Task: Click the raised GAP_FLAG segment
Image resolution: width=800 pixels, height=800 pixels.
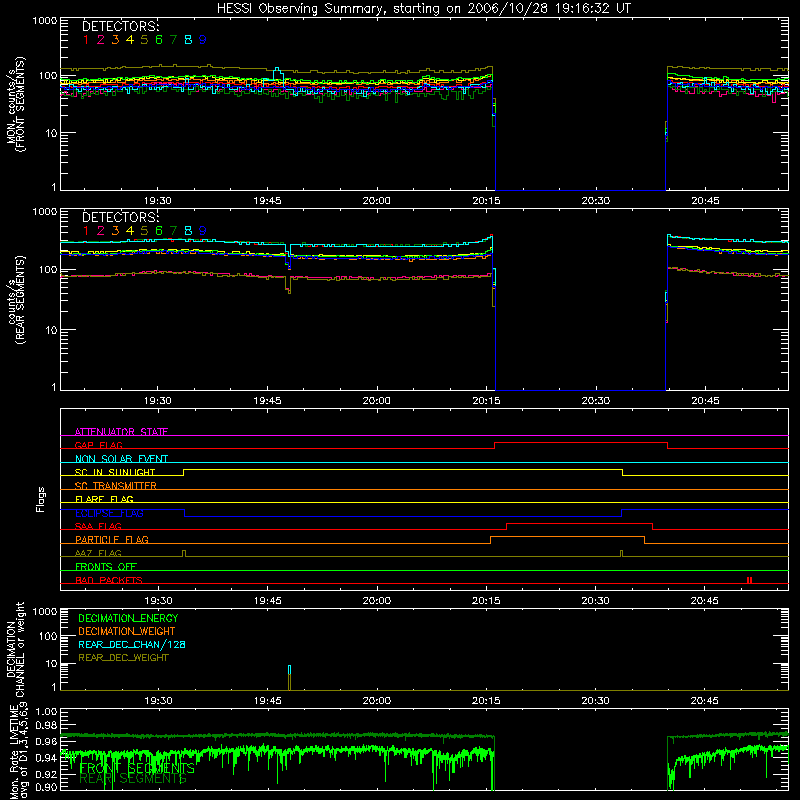Action: 581,442
